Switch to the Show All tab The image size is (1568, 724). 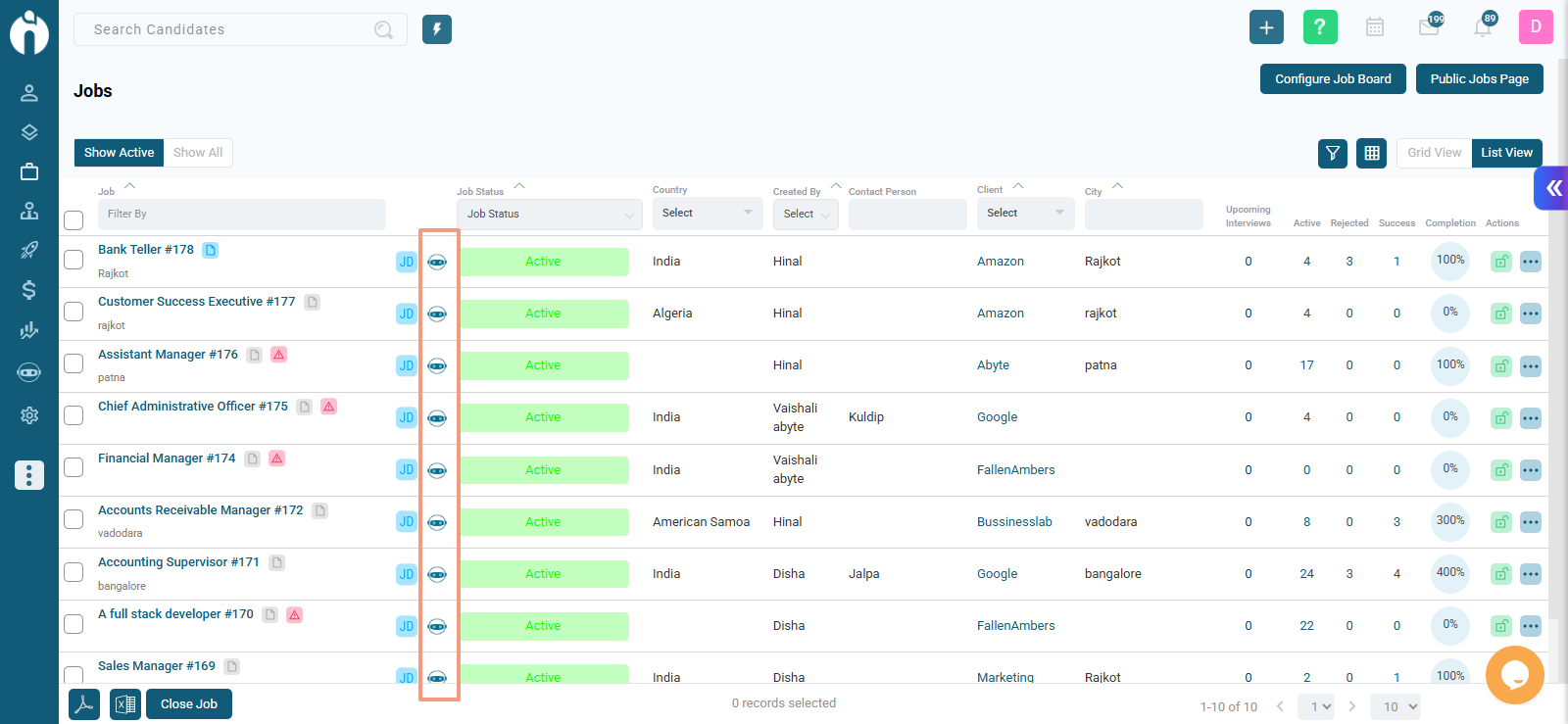198,153
